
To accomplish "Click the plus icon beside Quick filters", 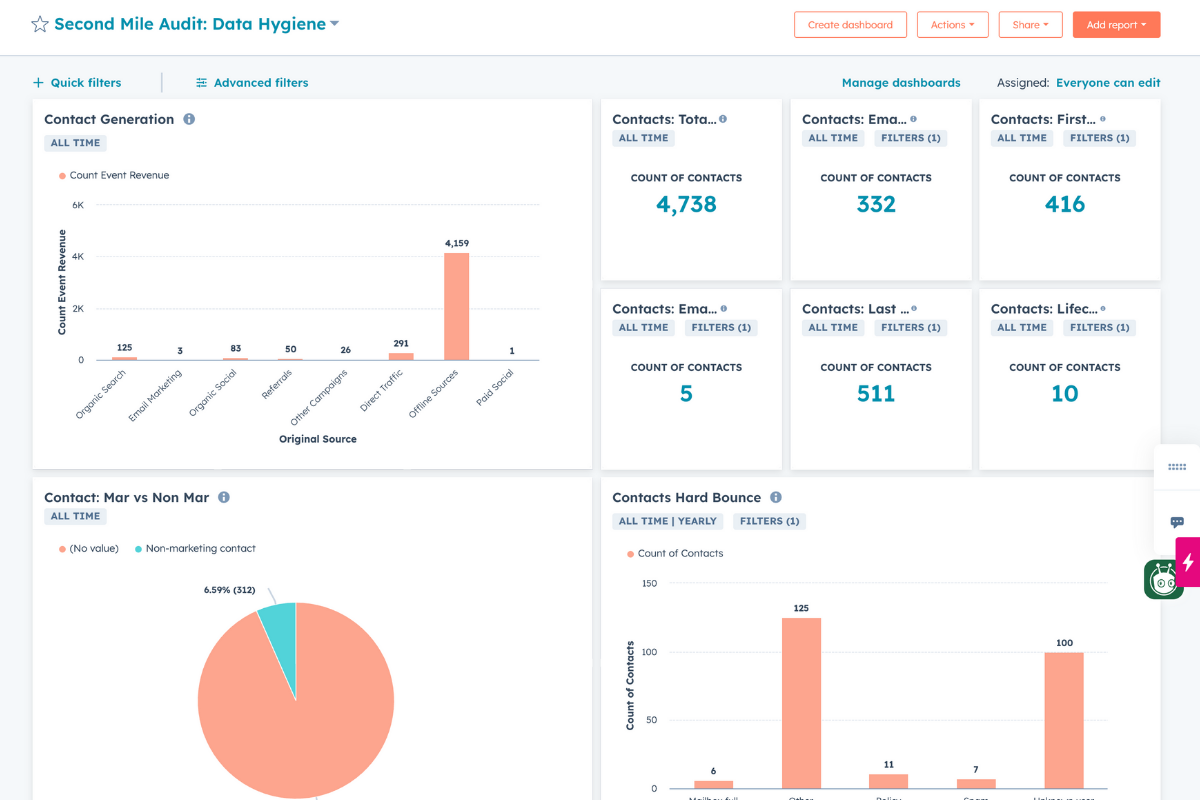I will coord(38,83).
